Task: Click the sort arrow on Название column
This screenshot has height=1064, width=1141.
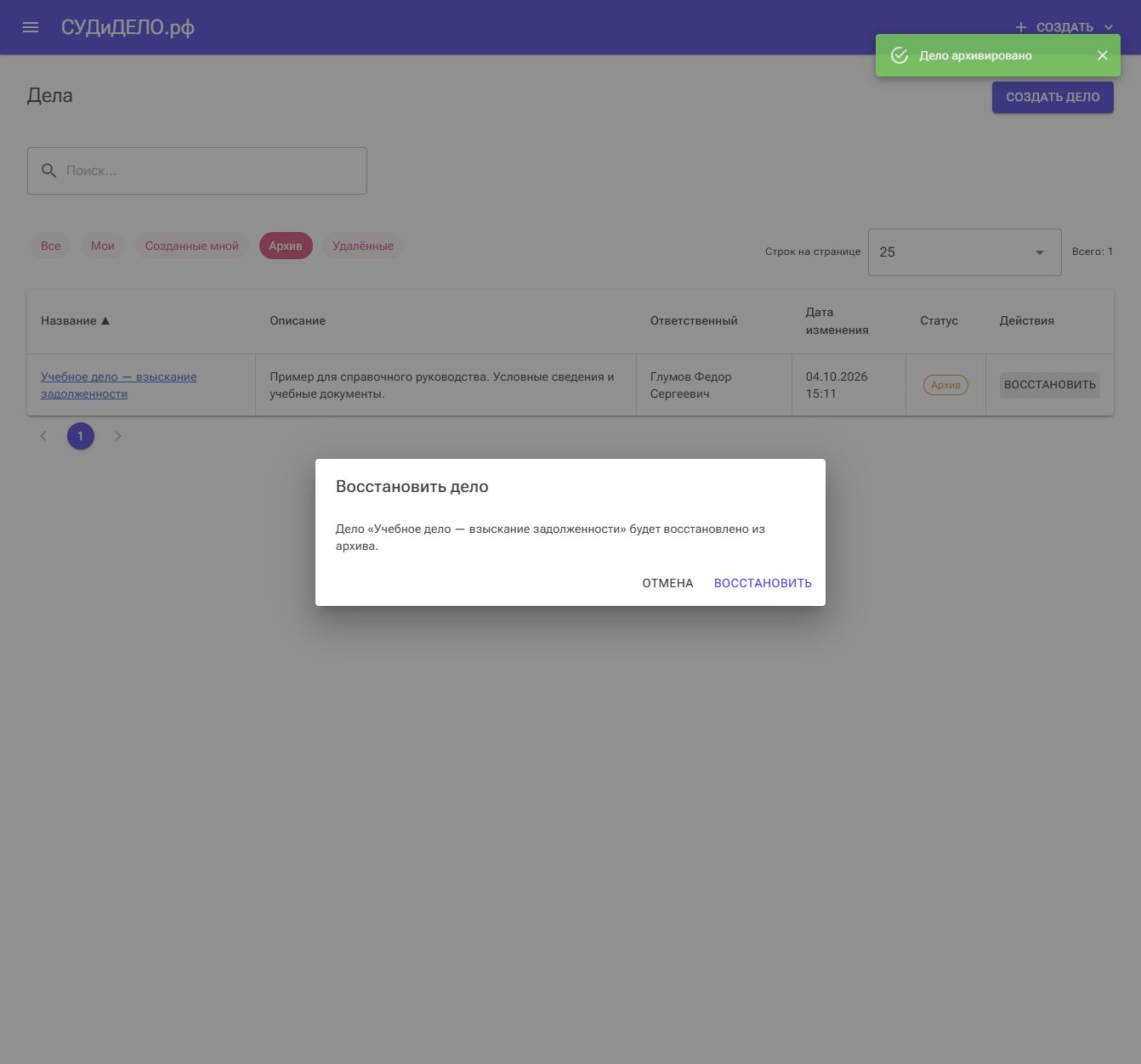Action: coord(105,321)
